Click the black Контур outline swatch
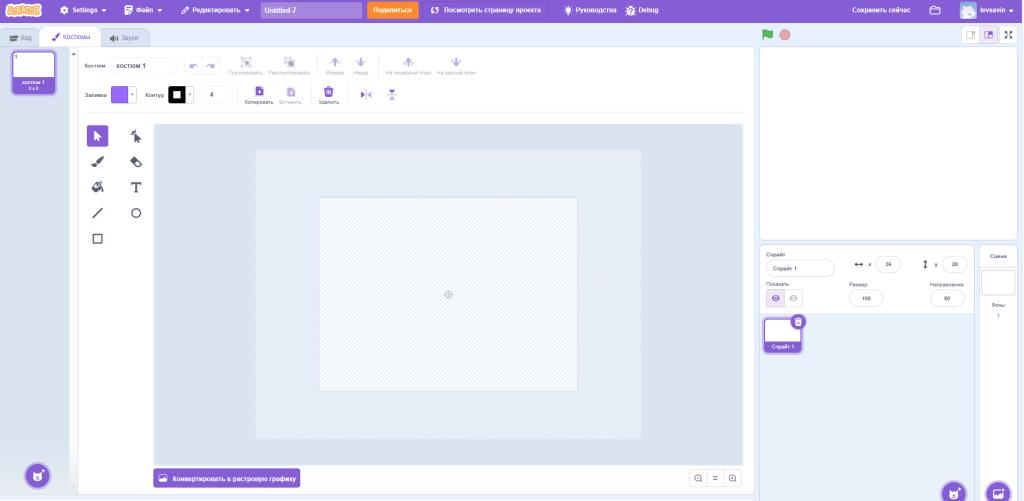This screenshot has width=1024, height=501. pyautogui.click(x=176, y=95)
